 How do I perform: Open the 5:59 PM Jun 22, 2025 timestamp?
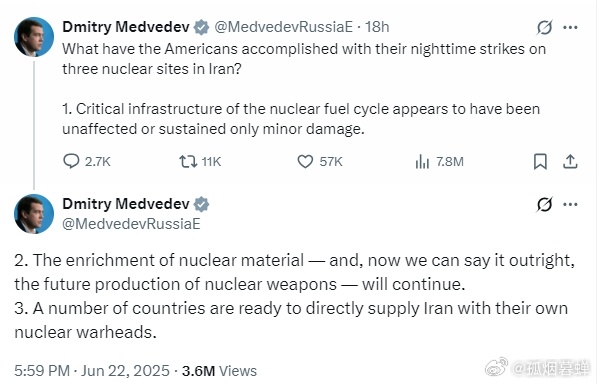92,371
